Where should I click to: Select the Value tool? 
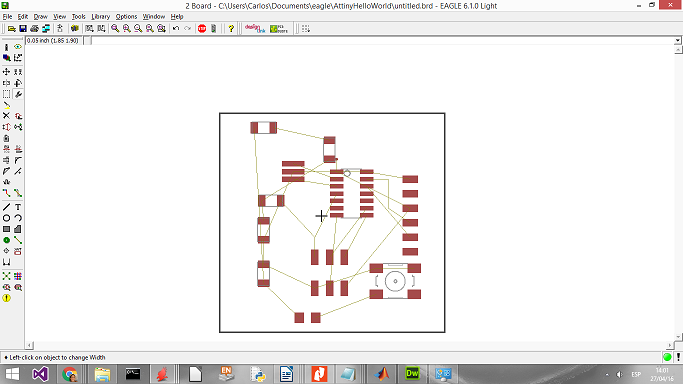tap(18, 149)
